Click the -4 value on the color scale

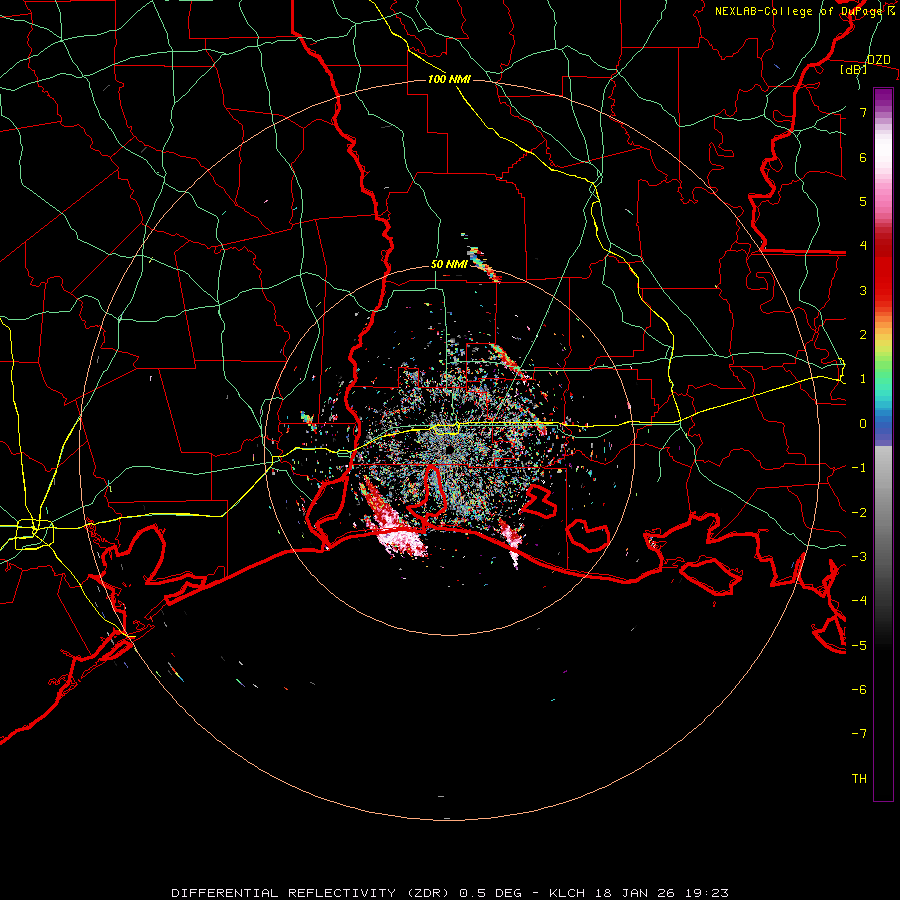click(859, 601)
